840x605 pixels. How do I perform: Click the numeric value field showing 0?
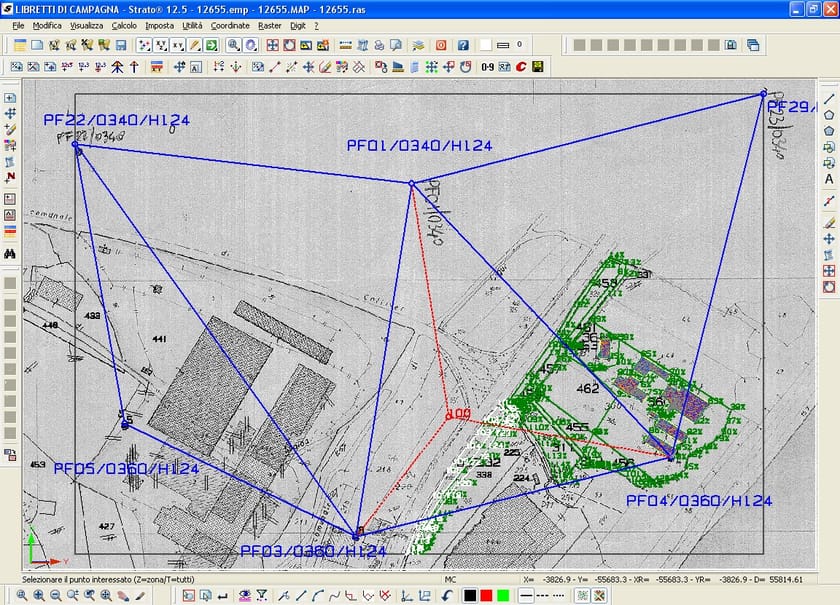519,45
